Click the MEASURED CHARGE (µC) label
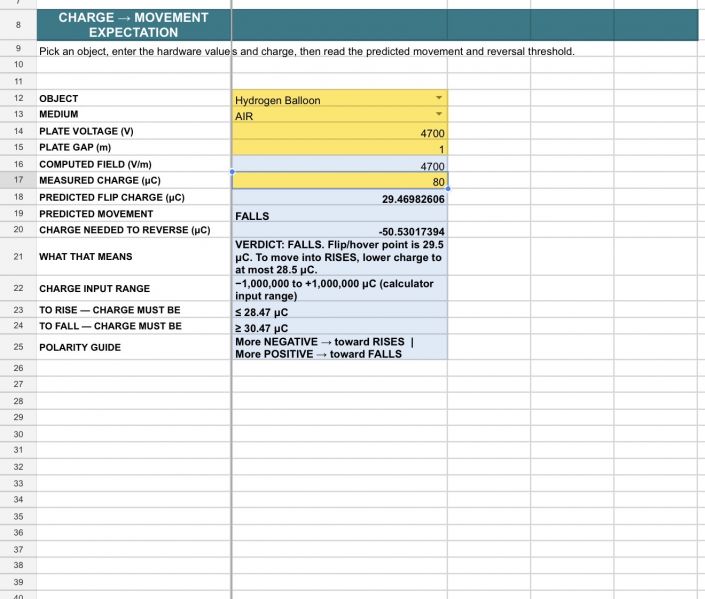Viewport: 705px width, 599px height. coord(100,180)
